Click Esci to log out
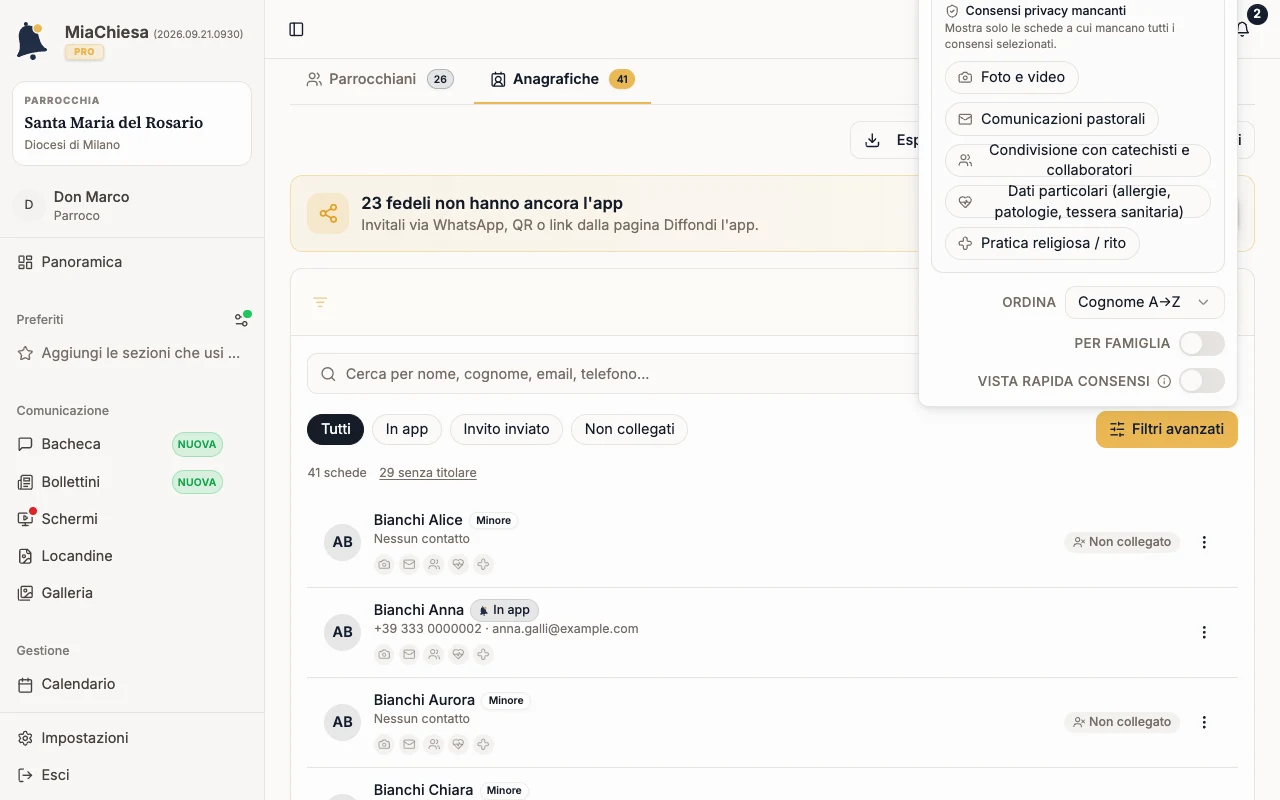1280x800 pixels. pyautogui.click(x=132, y=775)
